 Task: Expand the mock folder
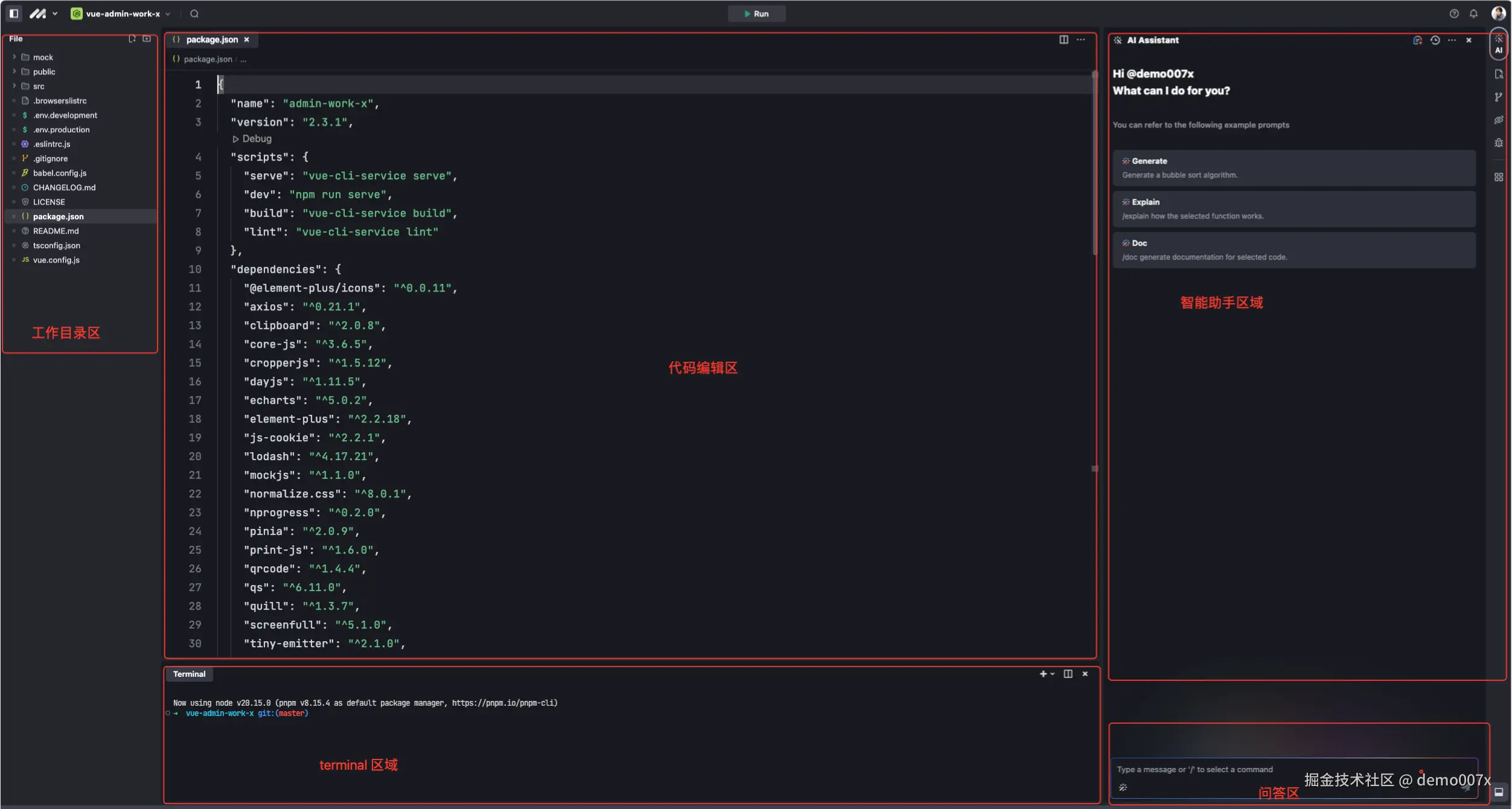coord(42,57)
